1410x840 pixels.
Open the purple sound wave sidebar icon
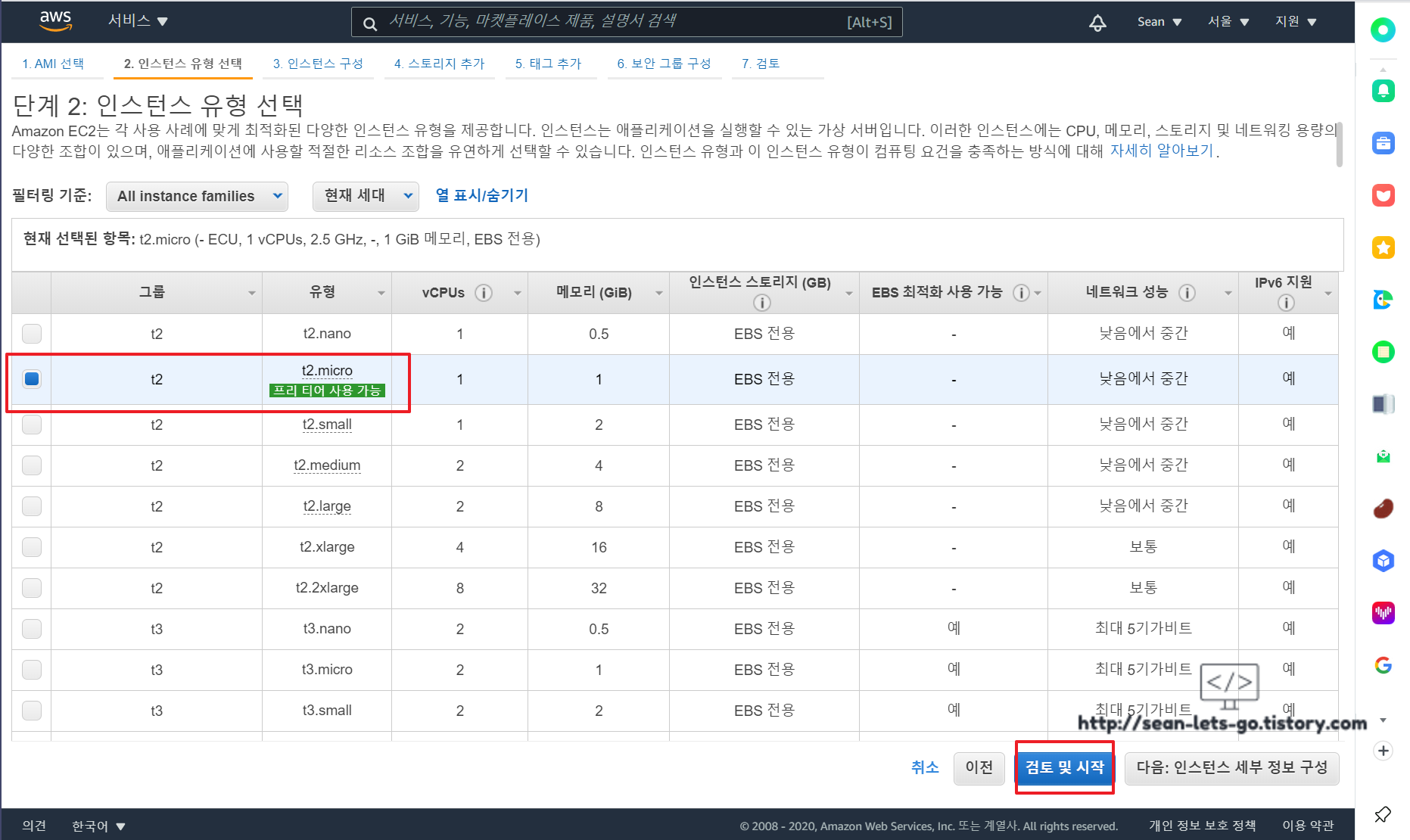(1383, 613)
